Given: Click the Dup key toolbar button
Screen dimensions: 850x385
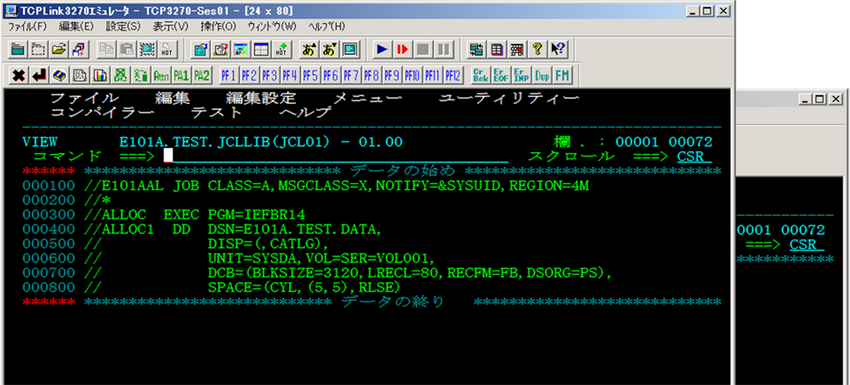Looking at the screenshot, I should point(541,75).
